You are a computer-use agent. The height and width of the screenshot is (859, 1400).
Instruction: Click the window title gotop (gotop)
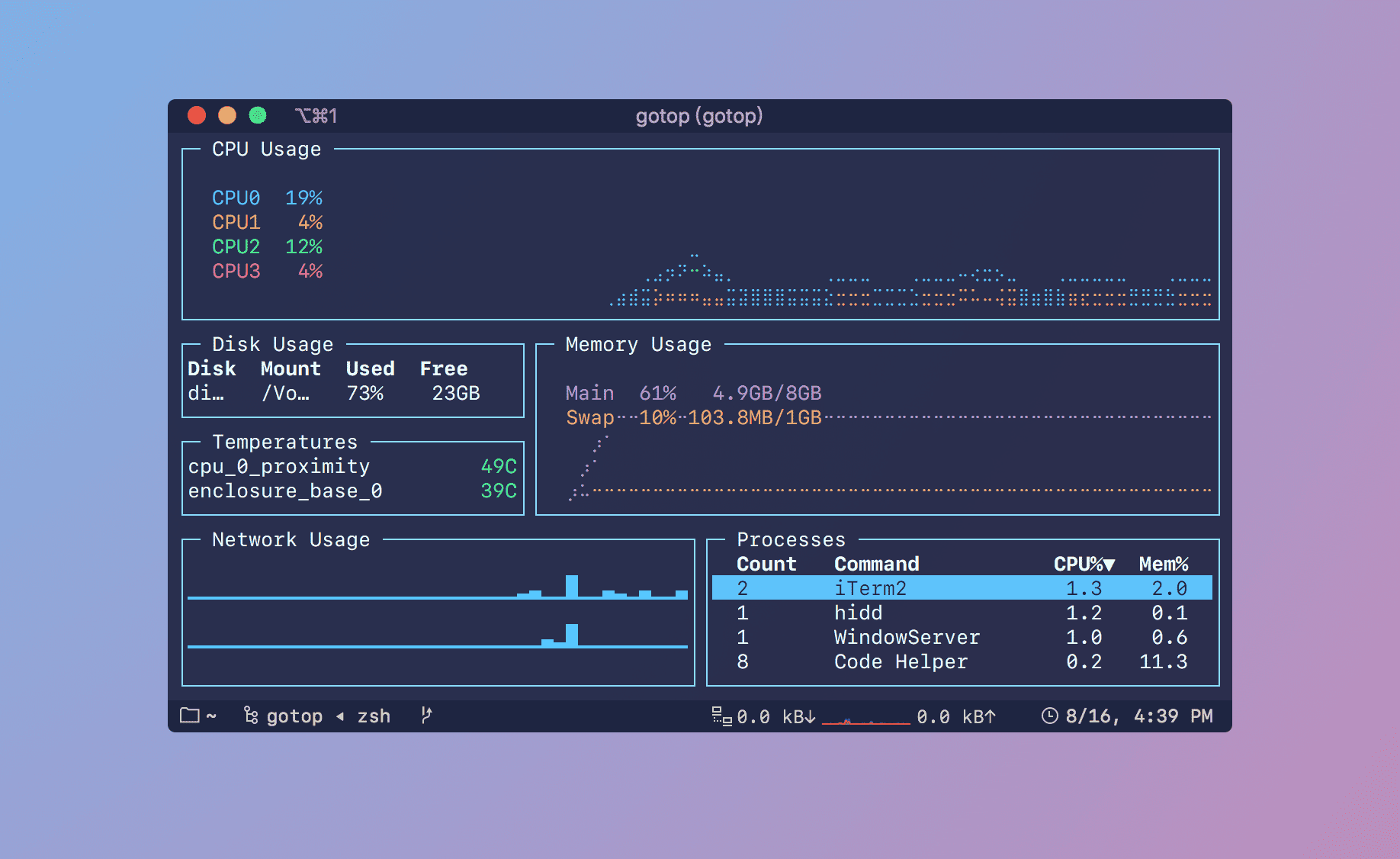pos(699,116)
